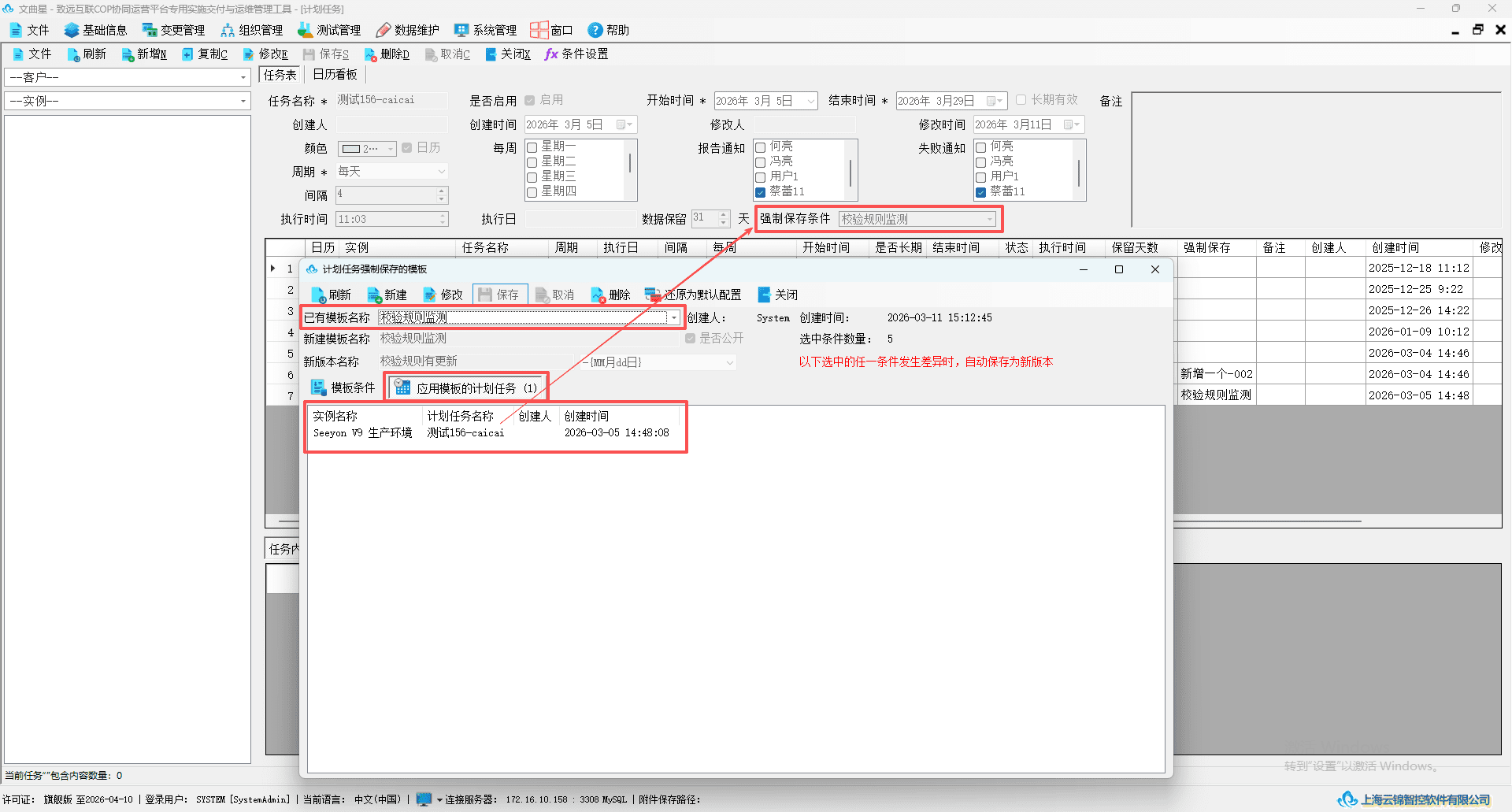
Task: Open 条件设置 fx condition settings
Action: tap(576, 54)
